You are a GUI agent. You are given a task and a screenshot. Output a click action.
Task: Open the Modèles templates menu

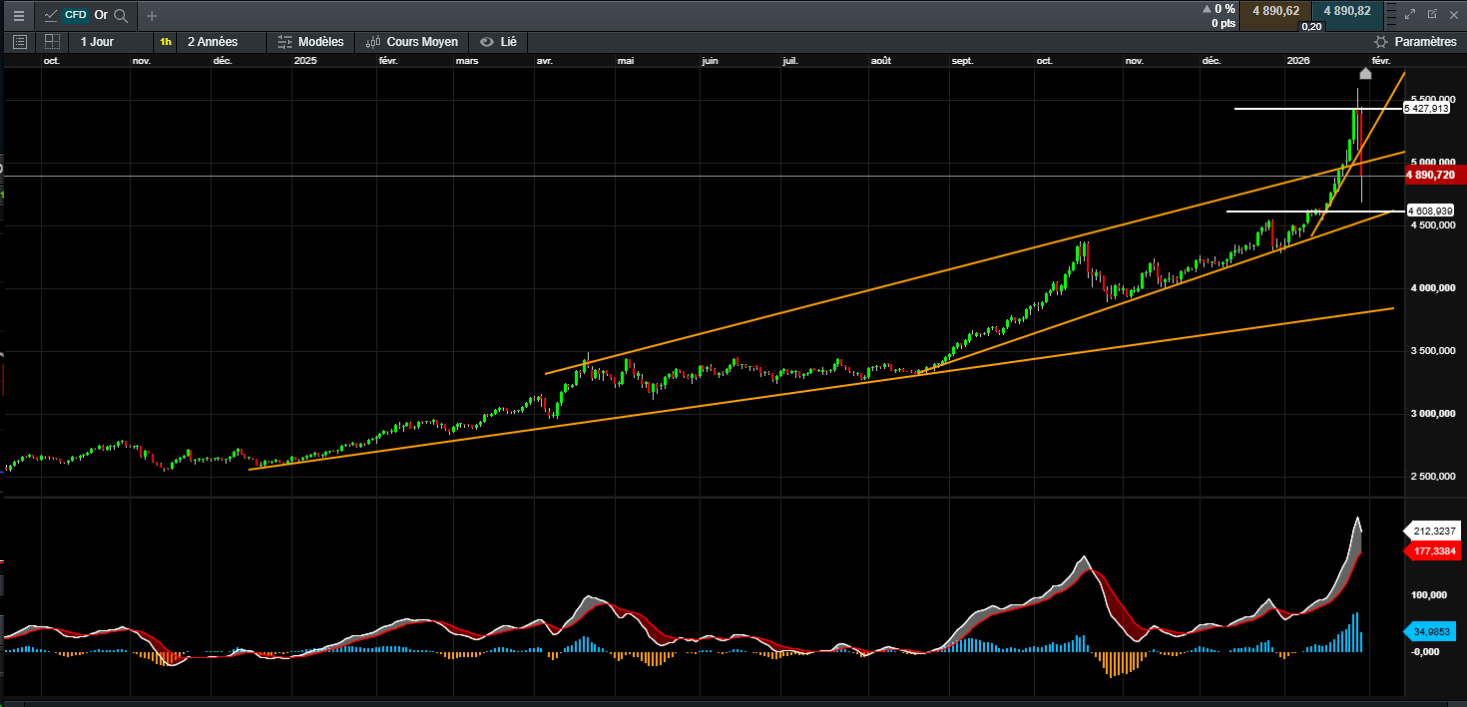(x=310, y=42)
